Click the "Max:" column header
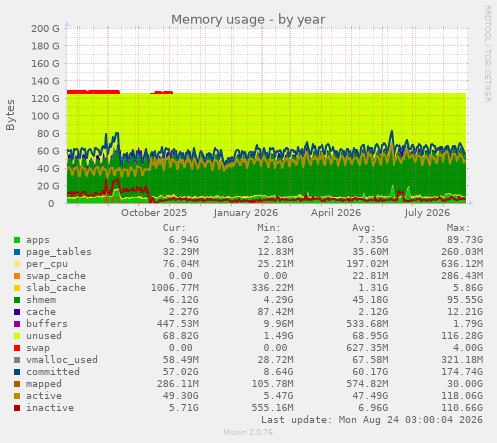This screenshot has height=443, width=497. tap(458, 228)
